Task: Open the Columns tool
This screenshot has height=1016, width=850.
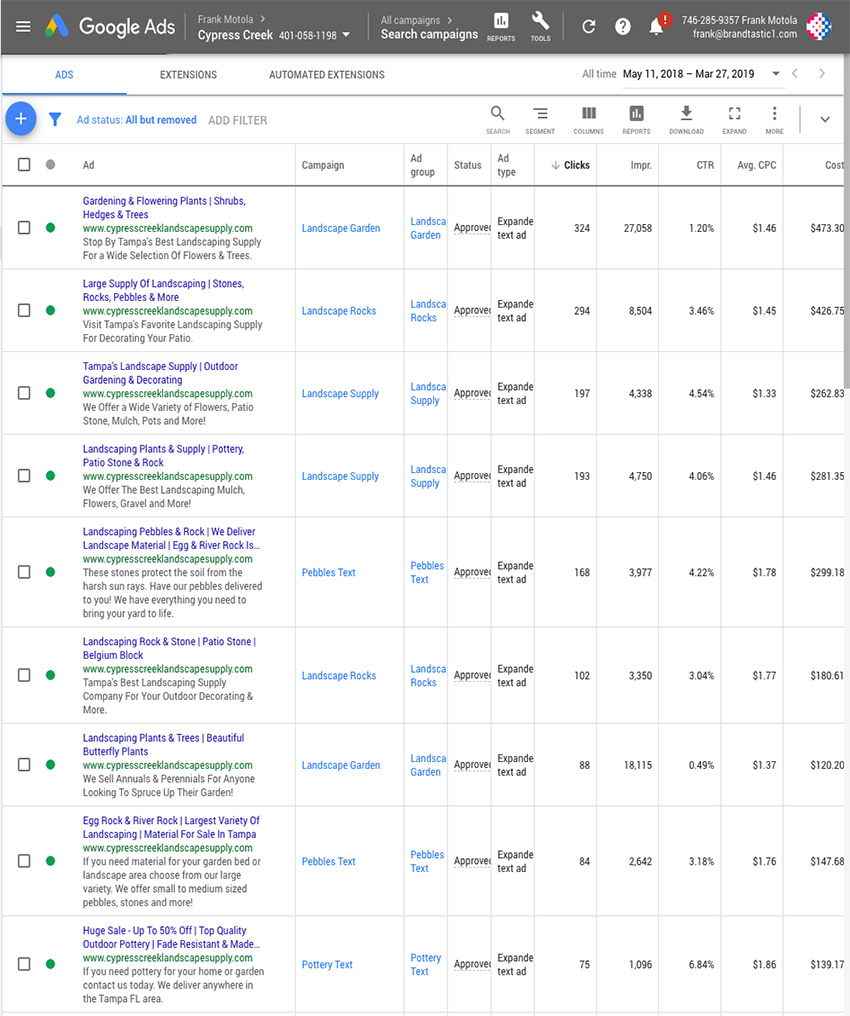Action: point(588,119)
